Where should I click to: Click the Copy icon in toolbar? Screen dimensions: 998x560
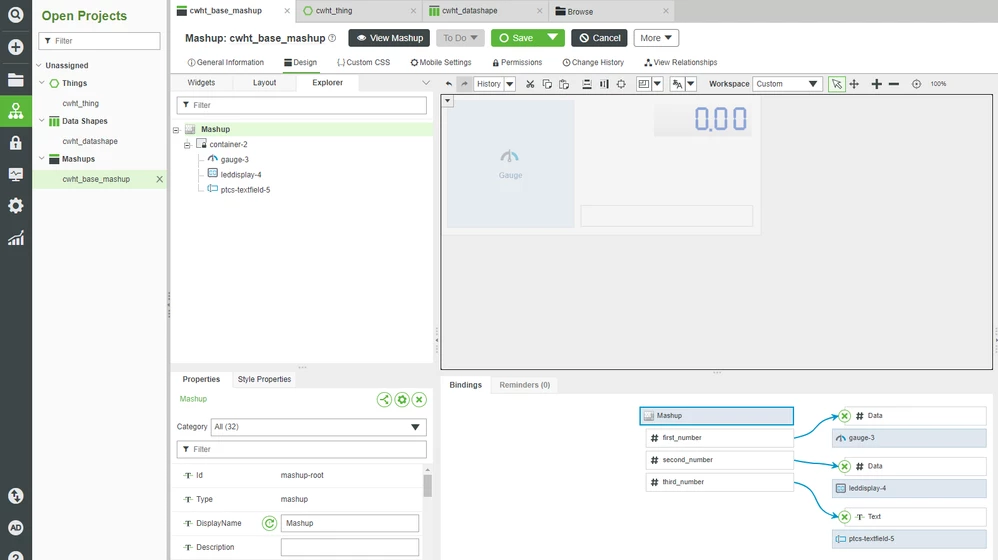tap(547, 84)
